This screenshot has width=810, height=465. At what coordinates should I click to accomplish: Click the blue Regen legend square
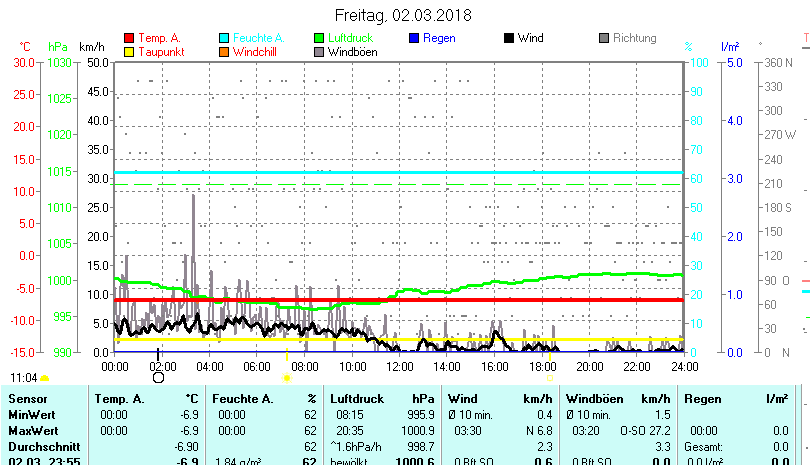tap(414, 38)
